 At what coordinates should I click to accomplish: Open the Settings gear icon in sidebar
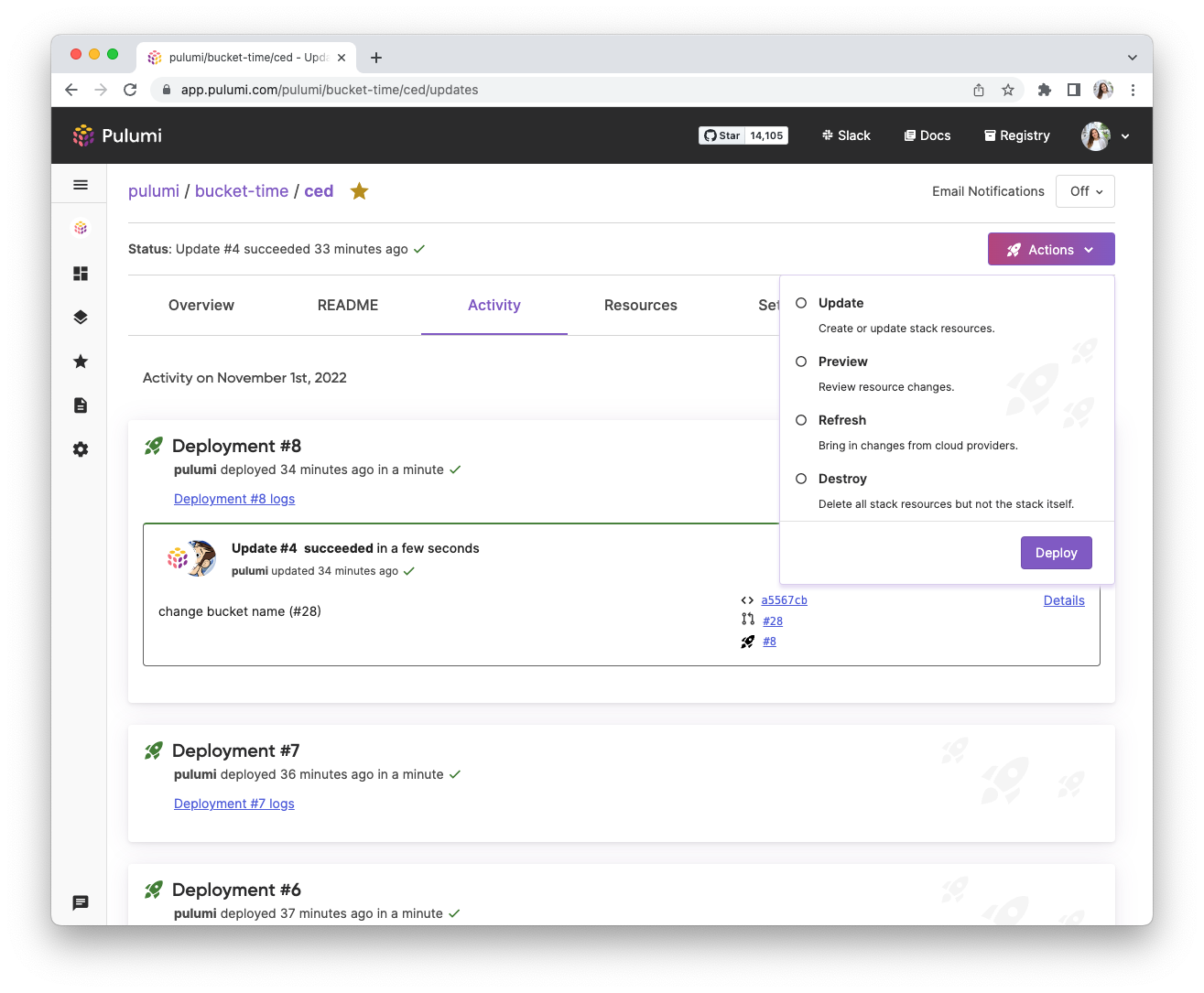click(x=81, y=449)
